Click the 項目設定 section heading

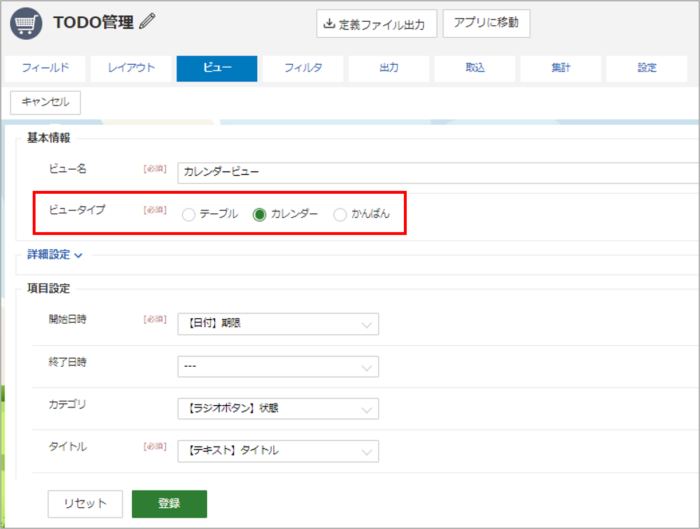click(49, 288)
